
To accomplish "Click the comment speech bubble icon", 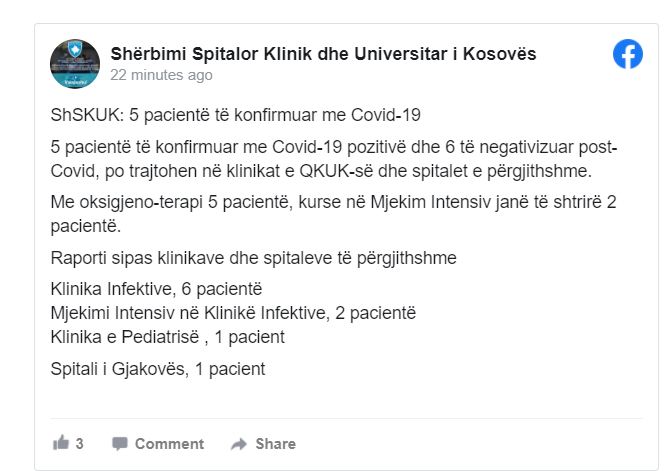I will [x=120, y=444].
